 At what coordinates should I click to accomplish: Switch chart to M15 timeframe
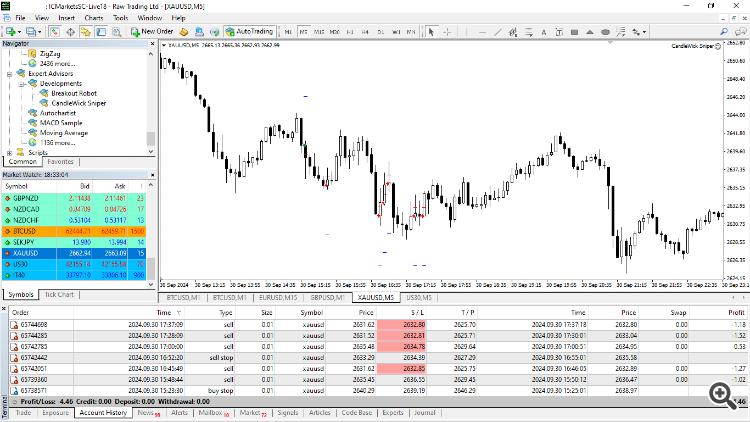click(319, 32)
